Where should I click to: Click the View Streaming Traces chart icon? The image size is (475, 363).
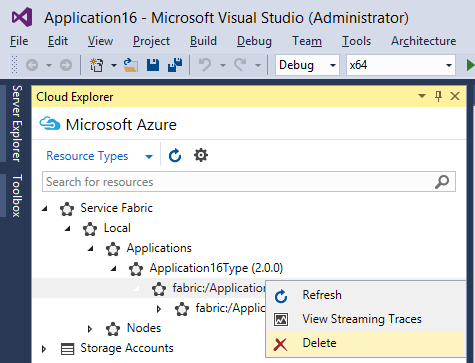281,319
